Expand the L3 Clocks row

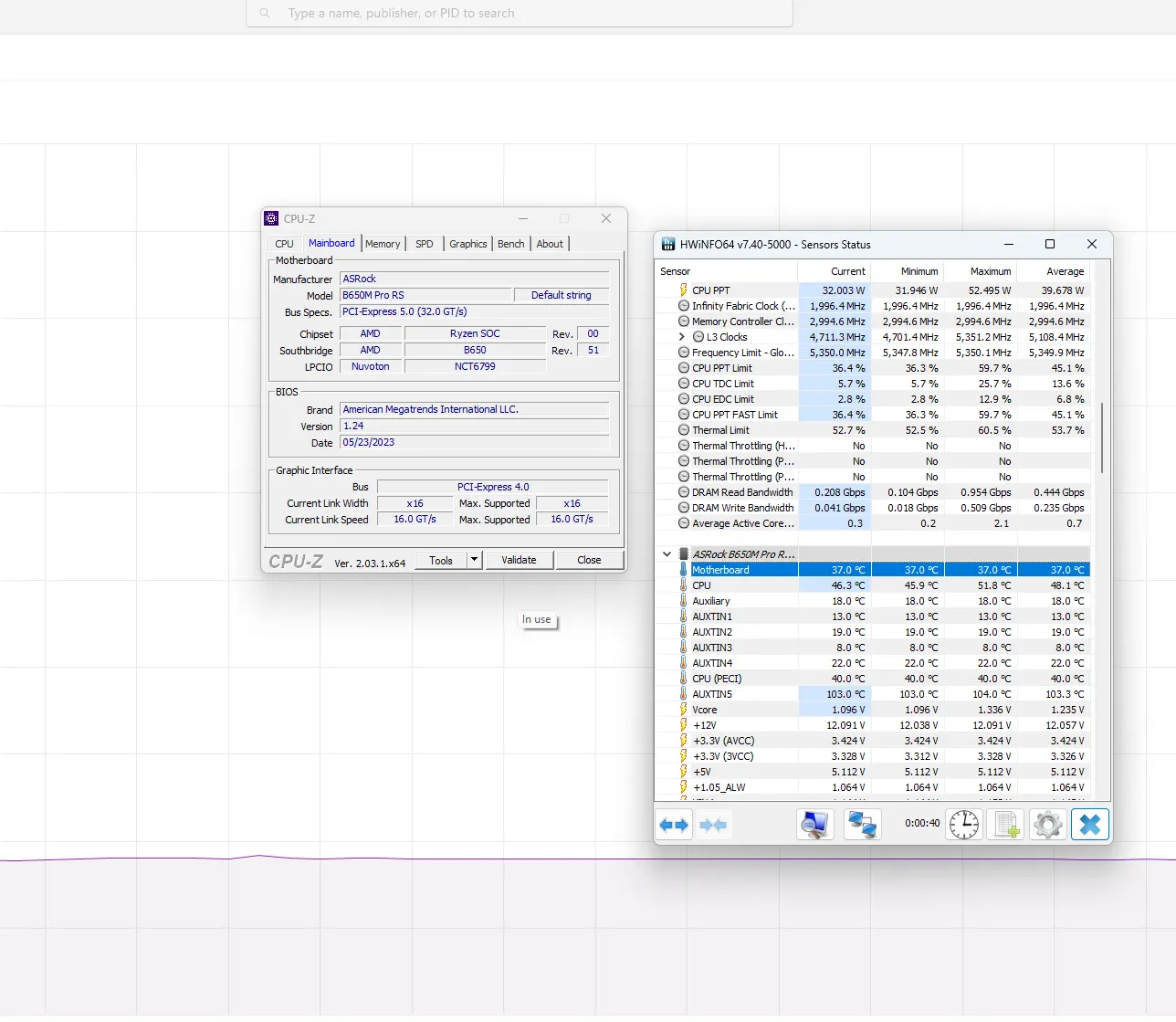click(x=681, y=337)
